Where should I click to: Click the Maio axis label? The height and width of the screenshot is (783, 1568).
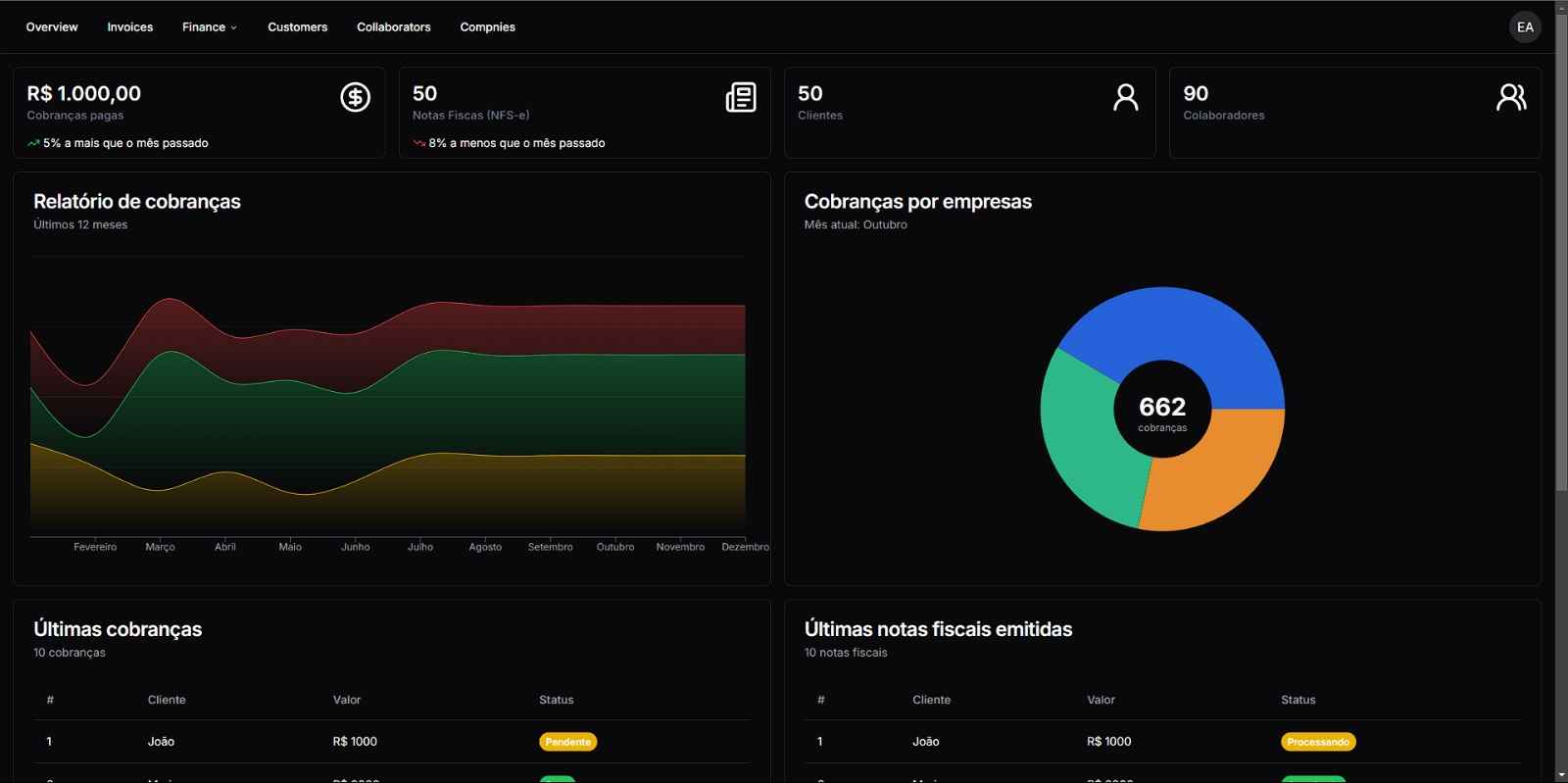click(x=290, y=547)
